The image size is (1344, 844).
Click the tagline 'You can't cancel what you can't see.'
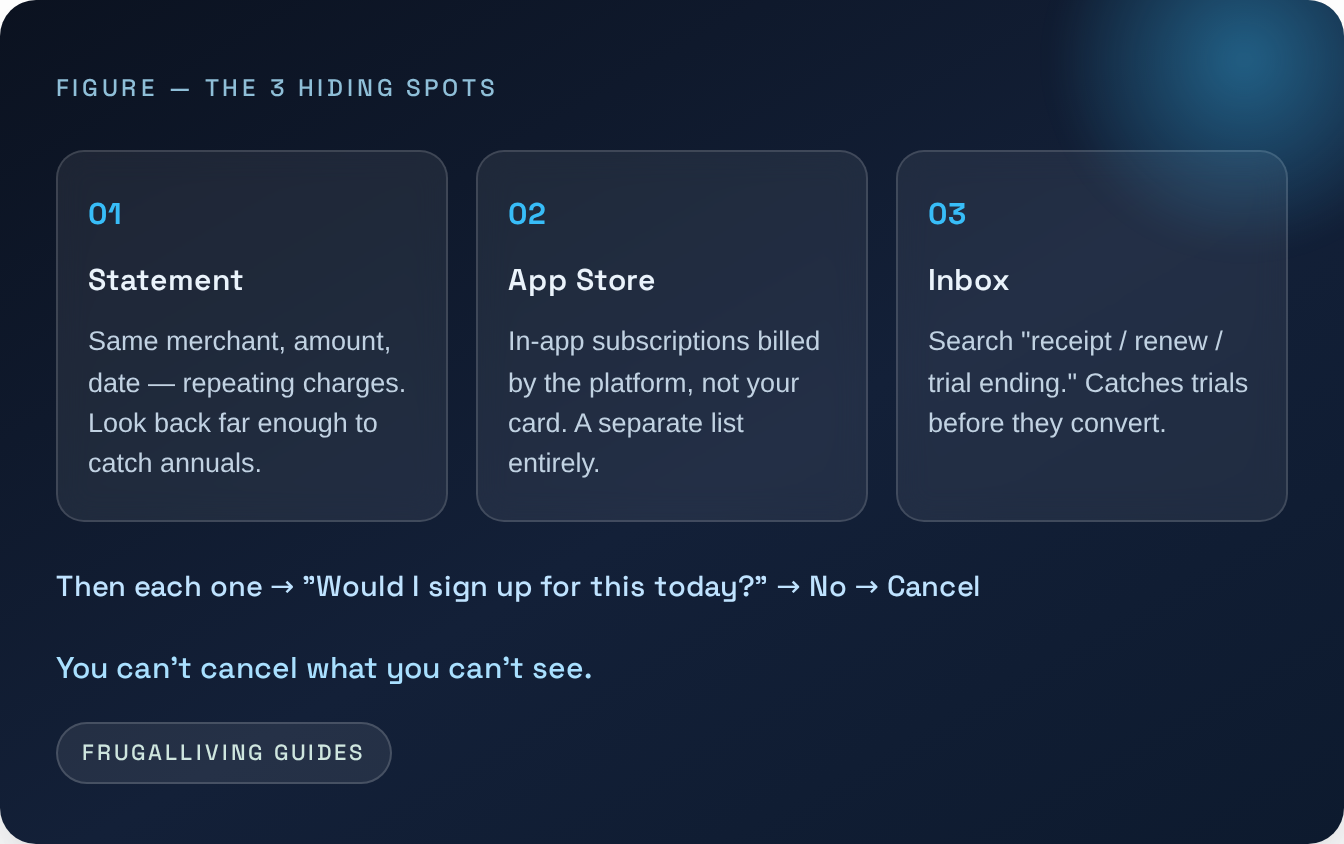click(x=324, y=668)
